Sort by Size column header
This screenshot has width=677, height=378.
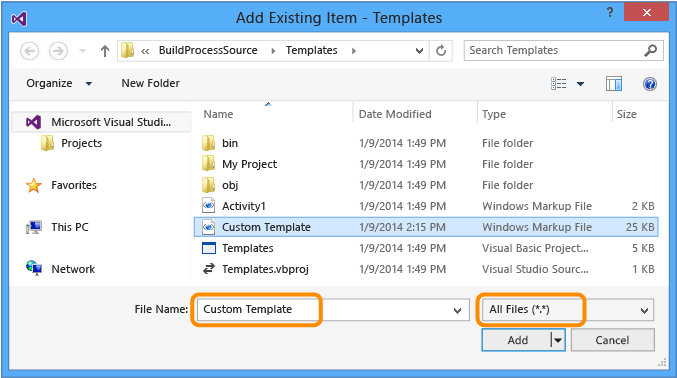(x=626, y=114)
